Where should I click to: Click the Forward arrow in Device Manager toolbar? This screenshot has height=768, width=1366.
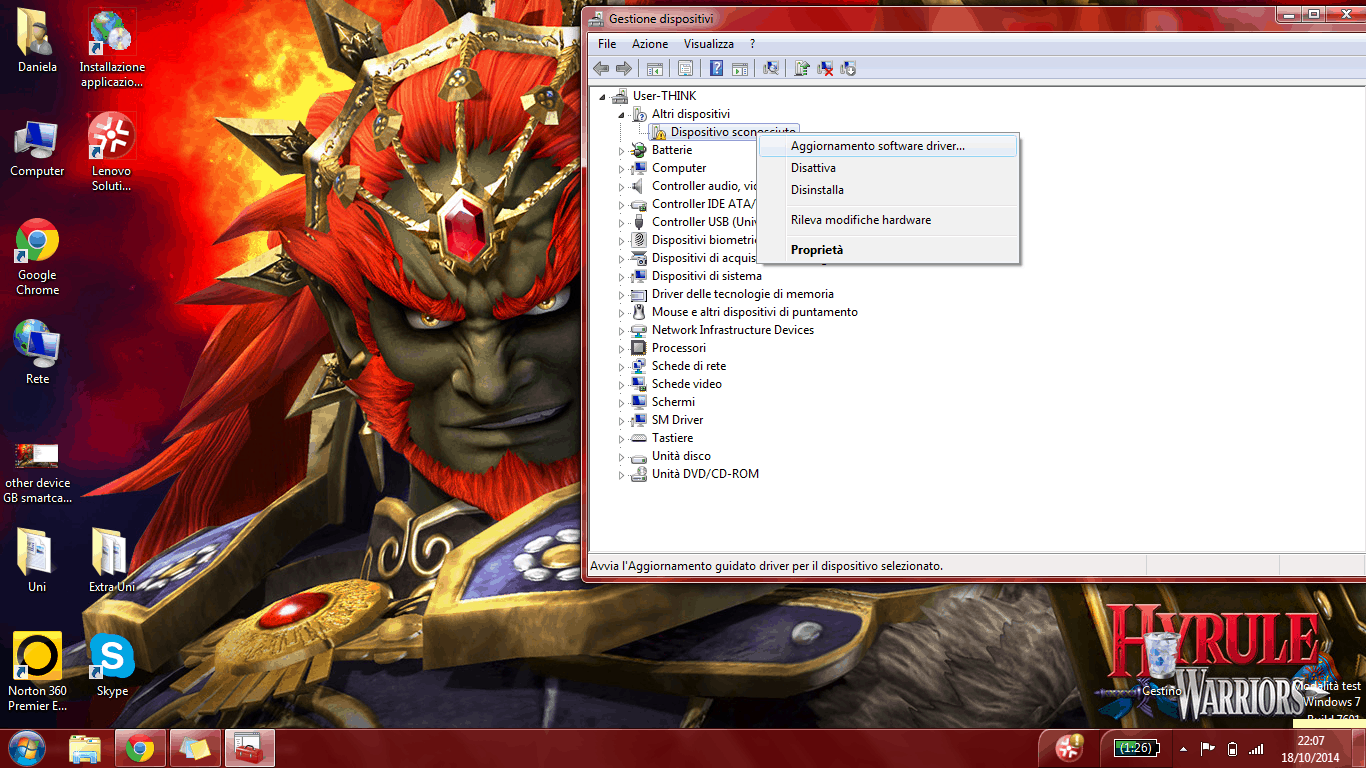(623, 68)
